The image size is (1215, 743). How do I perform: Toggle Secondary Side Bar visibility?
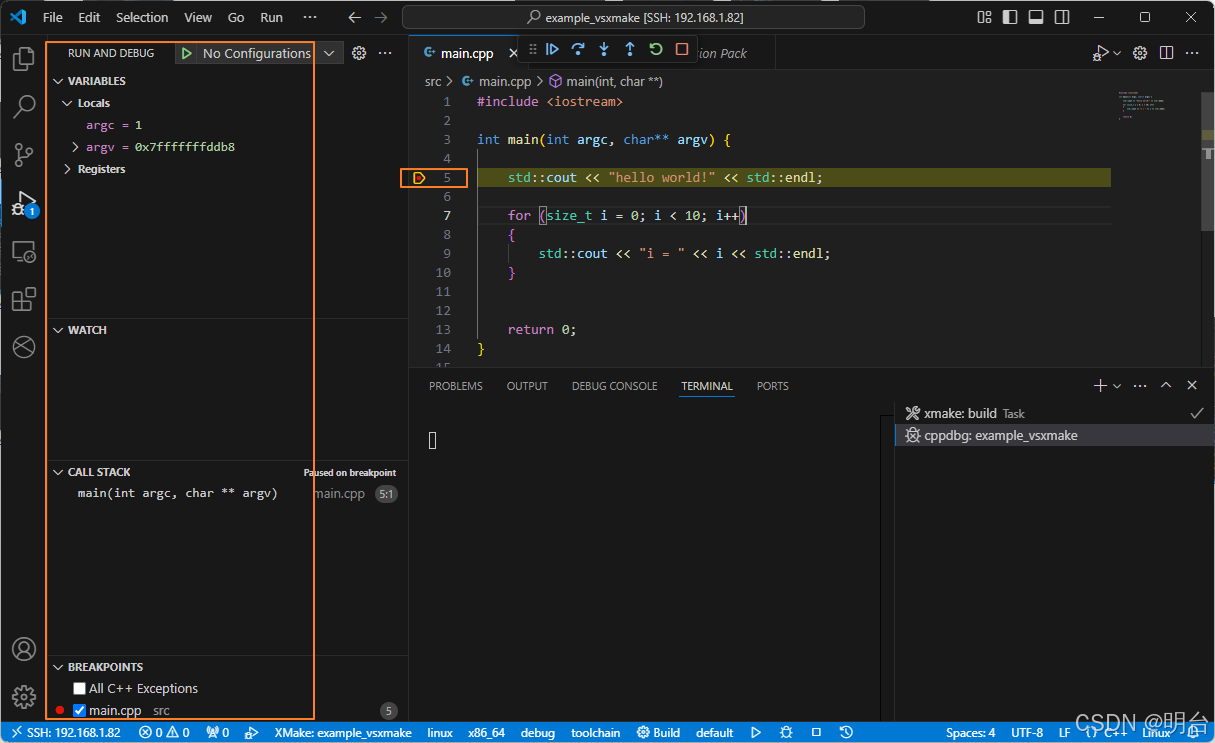(x=1061, y=17)
